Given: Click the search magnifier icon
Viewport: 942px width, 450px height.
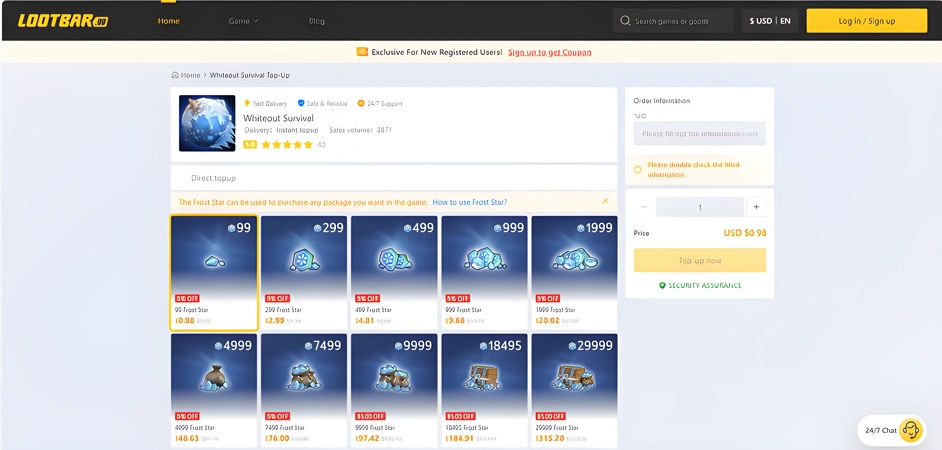Looking at the screenshot, I should point(625,21).
